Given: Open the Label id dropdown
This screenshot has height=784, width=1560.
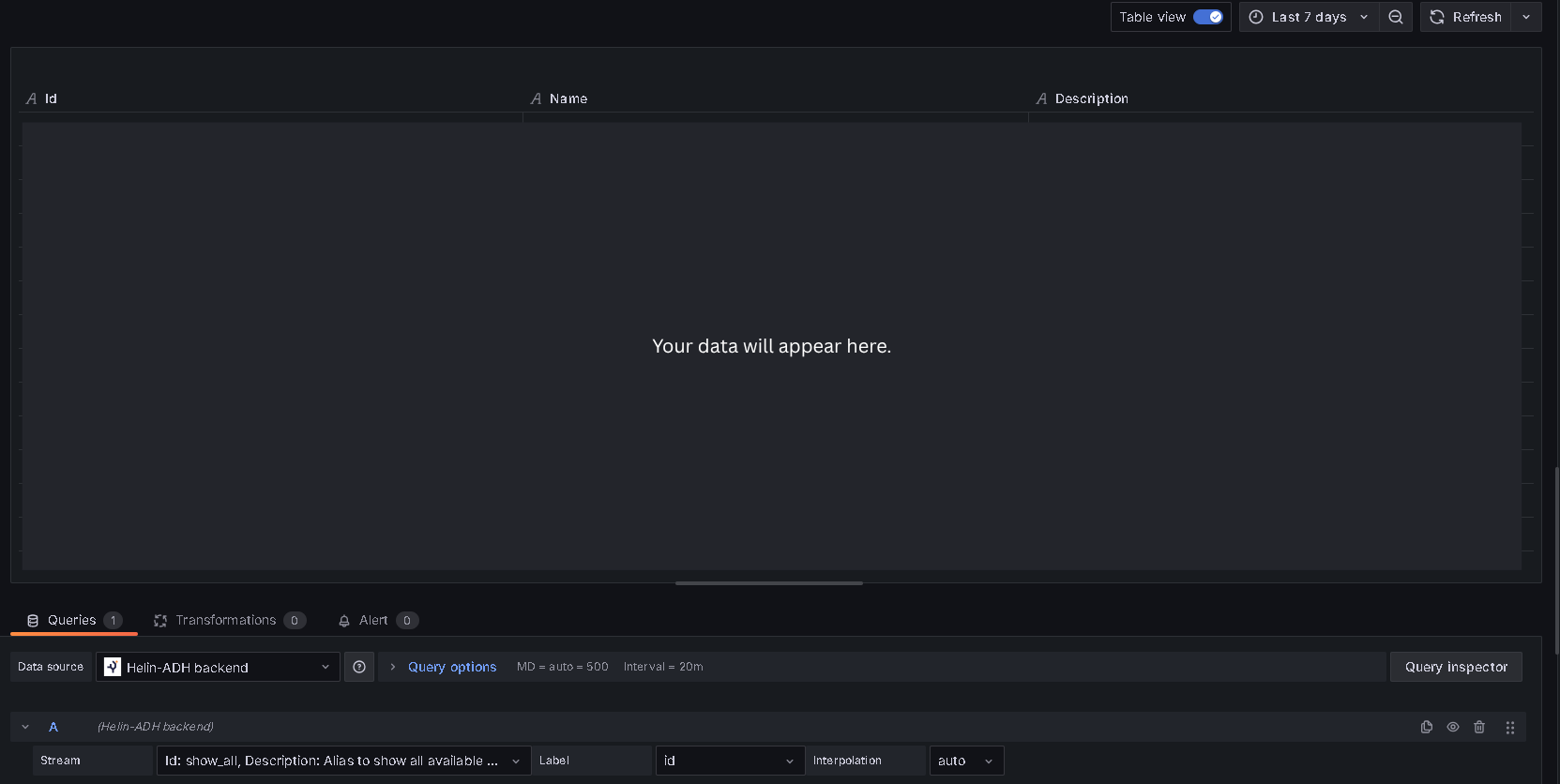Looking at the screenshot, I should (730, 761).
